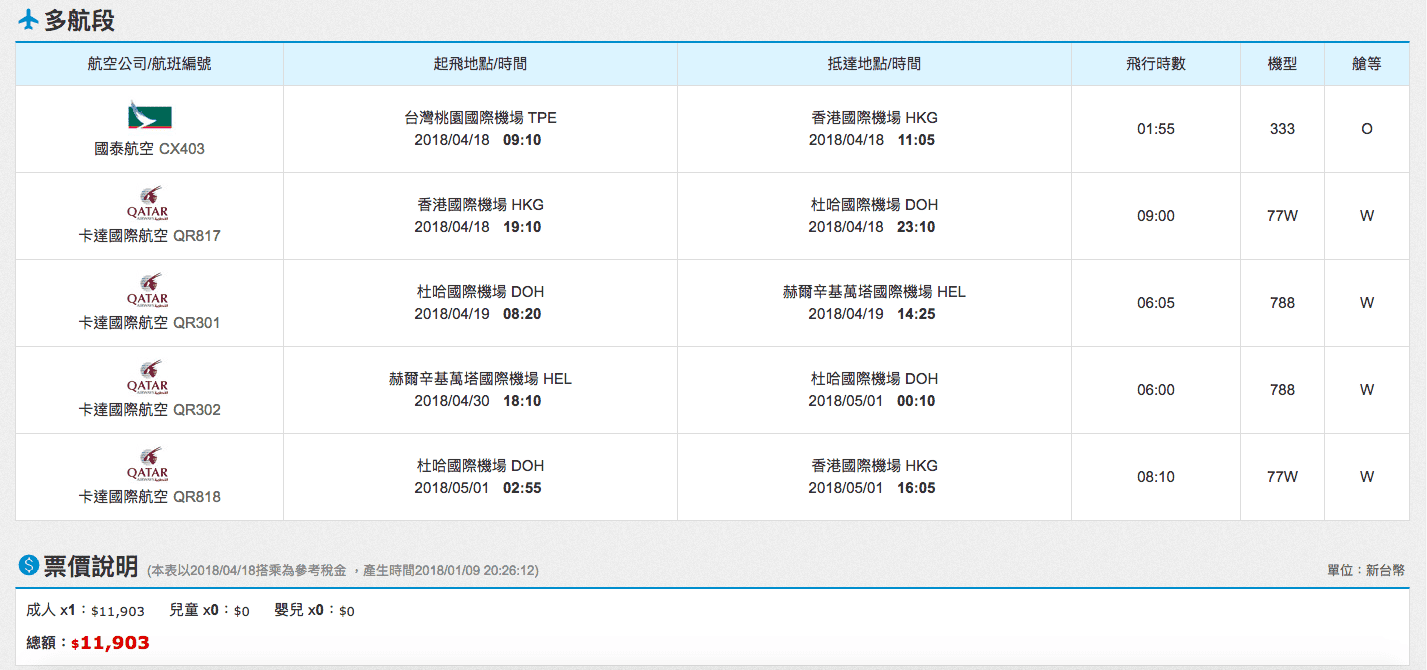
Task: Click the 抵達地點/時間 column header
Action: click(874, 64)
